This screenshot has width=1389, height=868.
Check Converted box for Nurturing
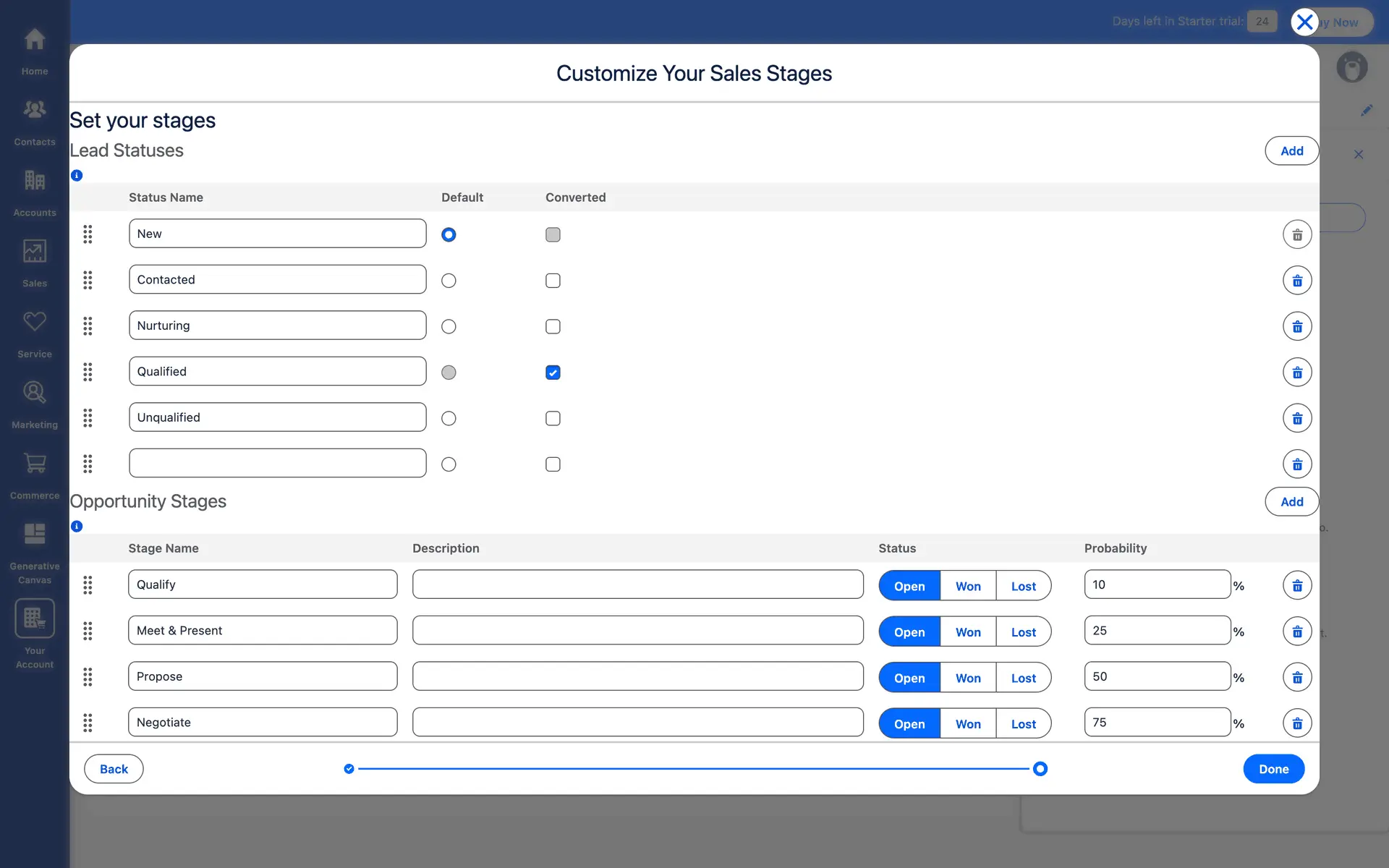(x=553, y=326)
